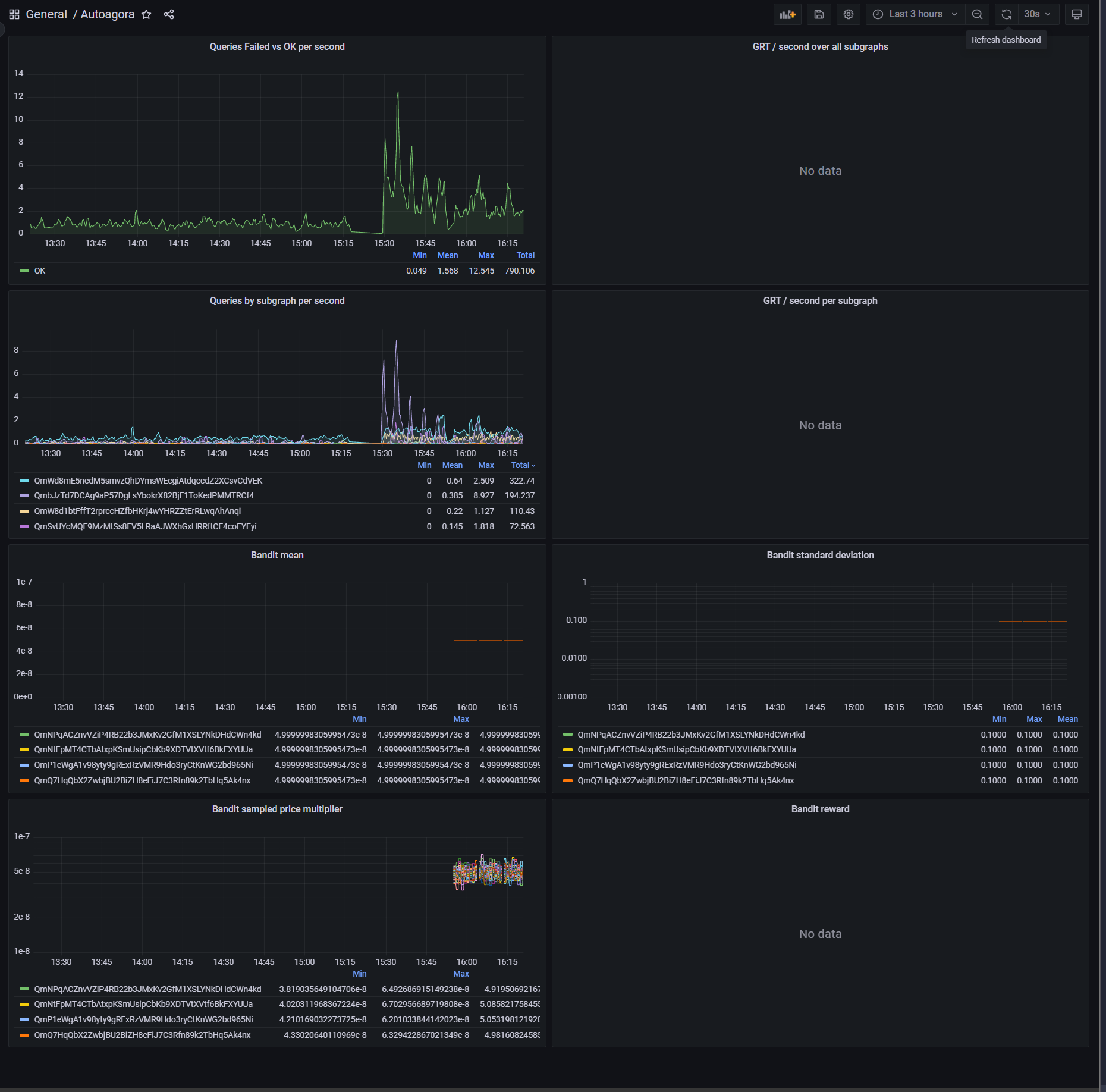Click the General breadcrumb link
The image size is (1106, 1092).
coord(46,14)
